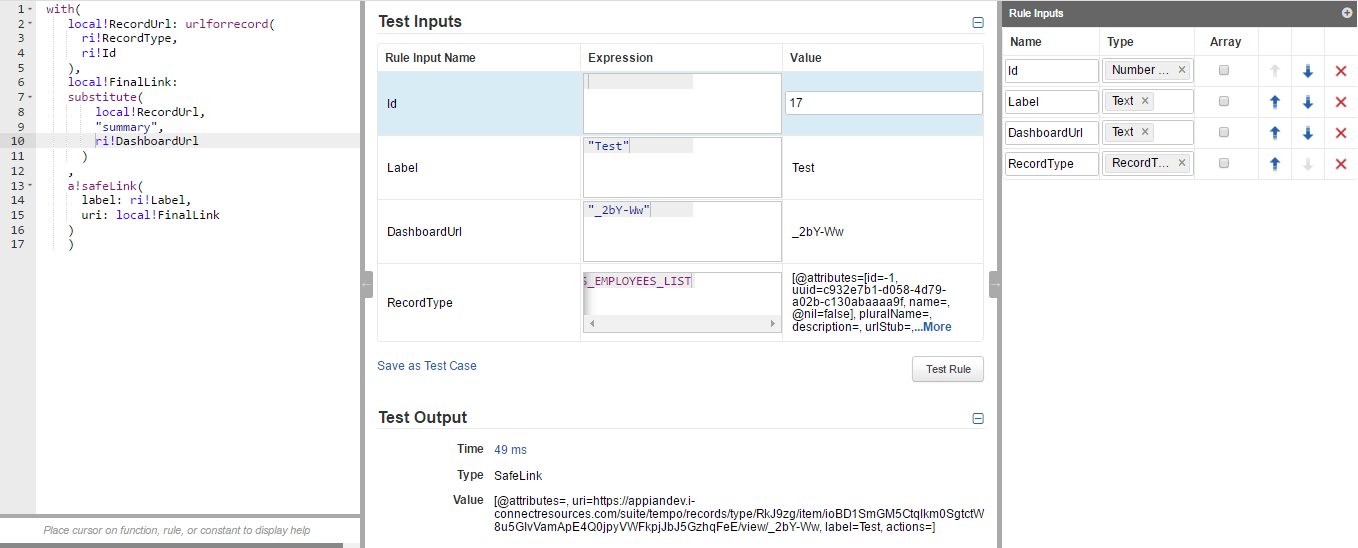Focus the DashboardUrl name field in Rule Inputs
1358x548 pixels.
pyautogui.click(x=1051, y=132)
